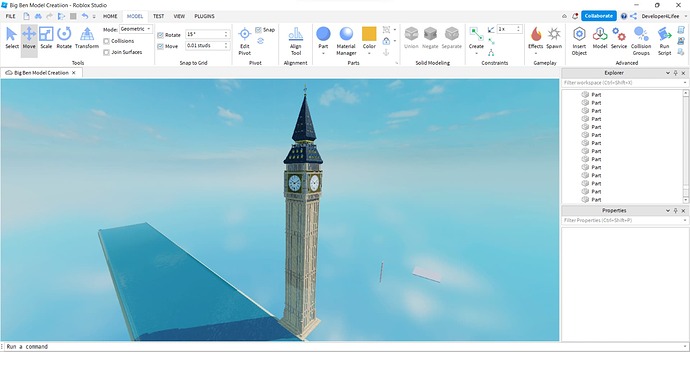This screenshot has height=365, width=690.
Task: Close the Big Ben Model Creation tab
Action: coord(74,73)
